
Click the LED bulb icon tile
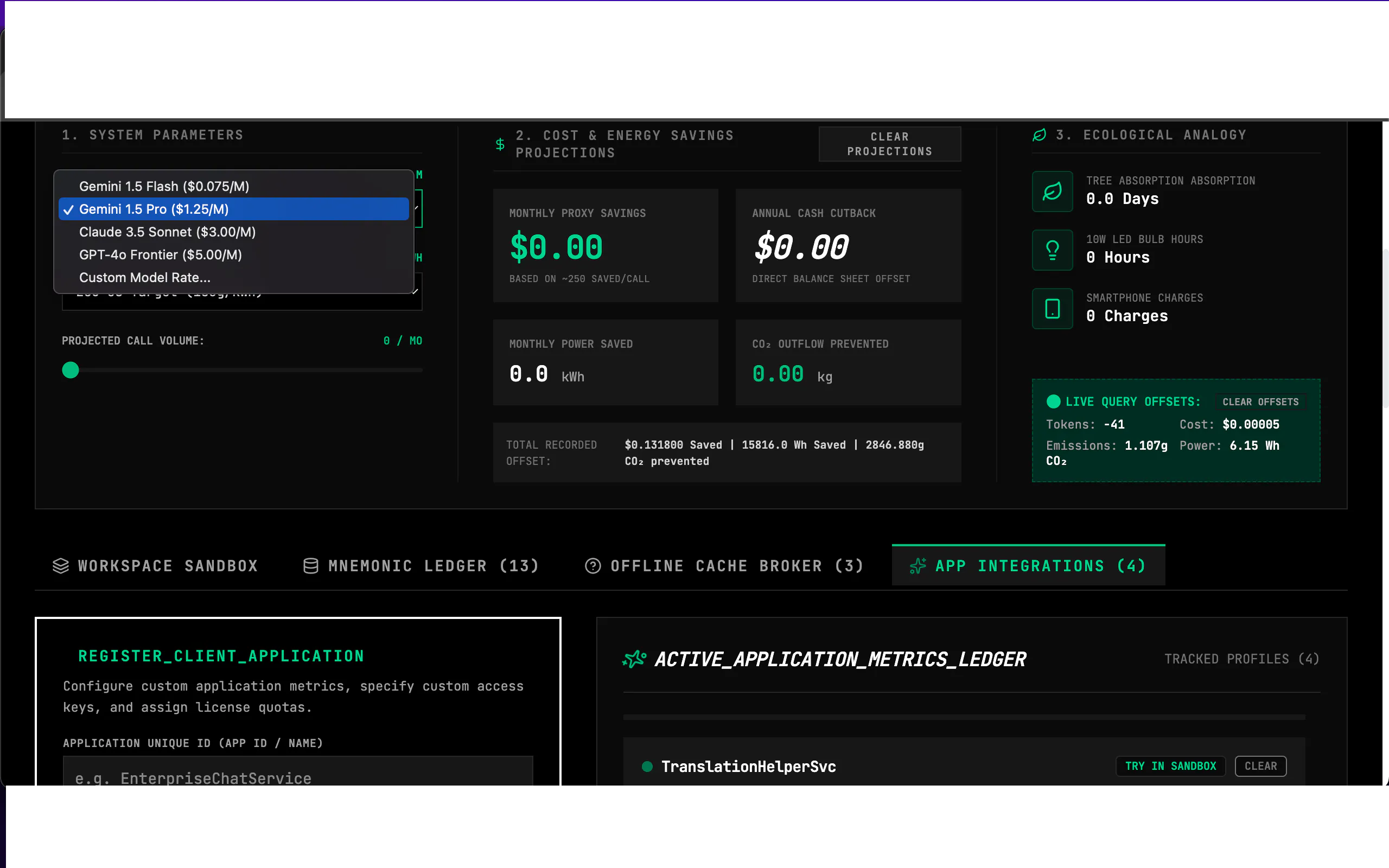pyautogui.click(x=1052, y=250)
